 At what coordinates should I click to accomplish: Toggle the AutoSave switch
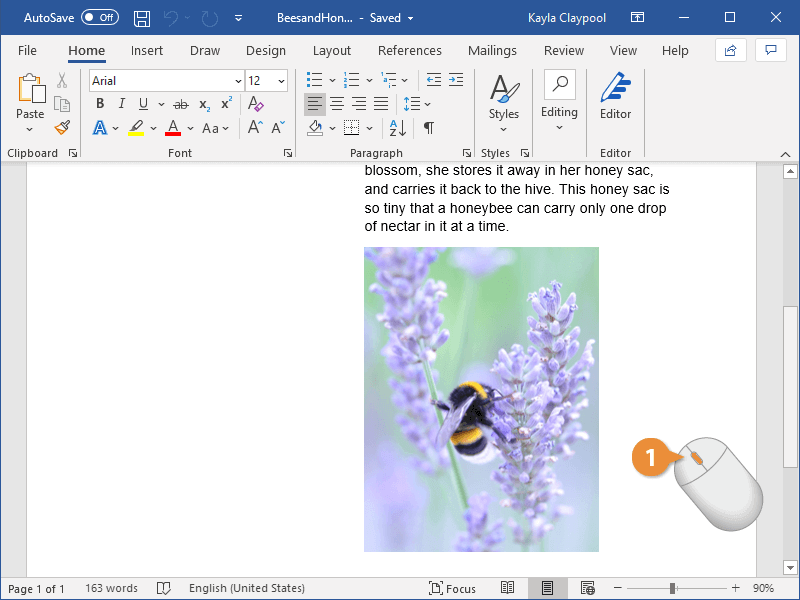tap(99, 18)
